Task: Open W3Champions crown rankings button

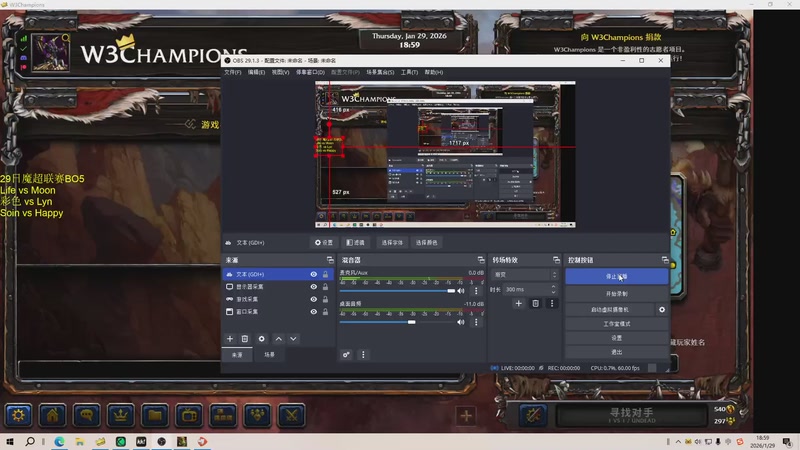Action: click(121, 415)
